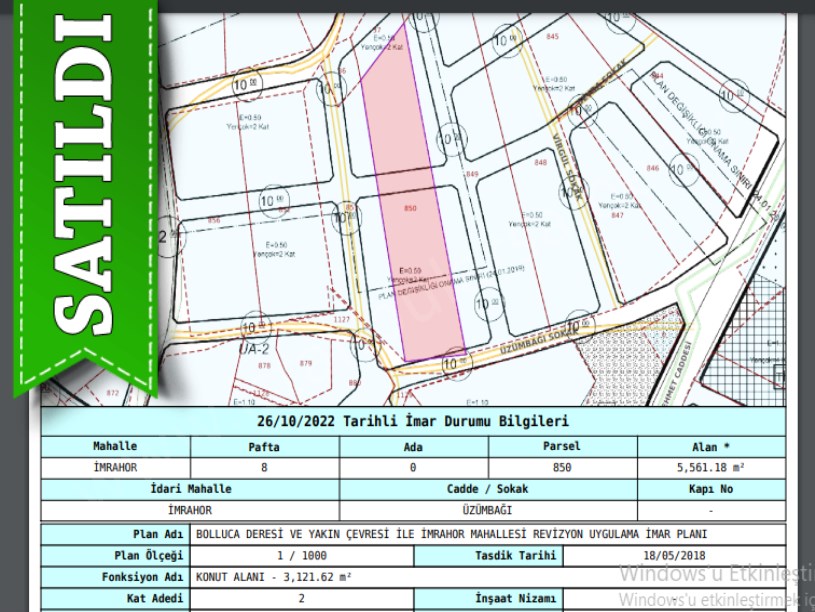Click parcel number 848 on the map
The height and width of the screenshot is (612, 815).
541,162
